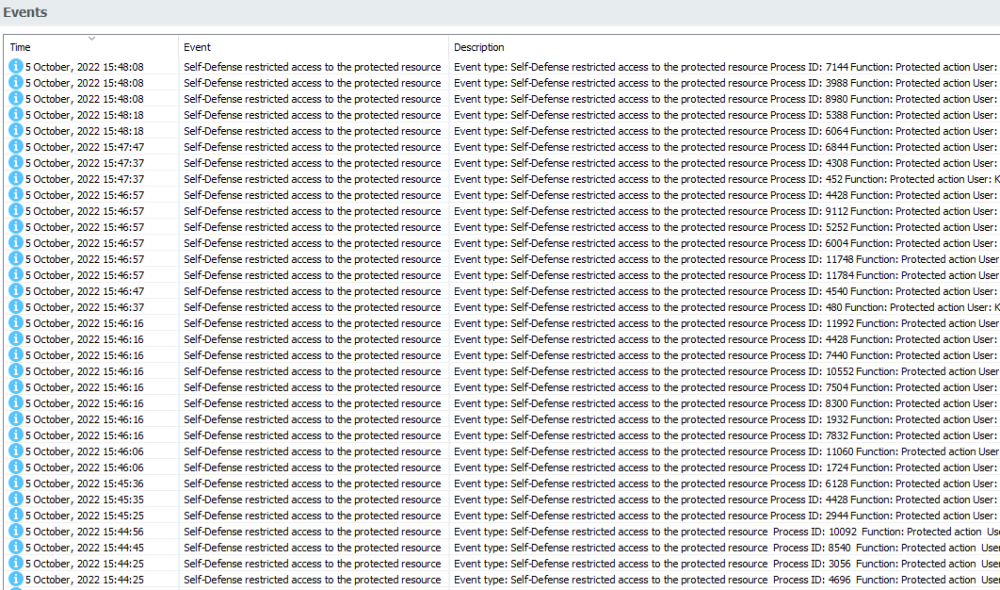The image size is (1000, 590).
Task: Select the time cell 15:47:47
Action: [x=84, y=147]
